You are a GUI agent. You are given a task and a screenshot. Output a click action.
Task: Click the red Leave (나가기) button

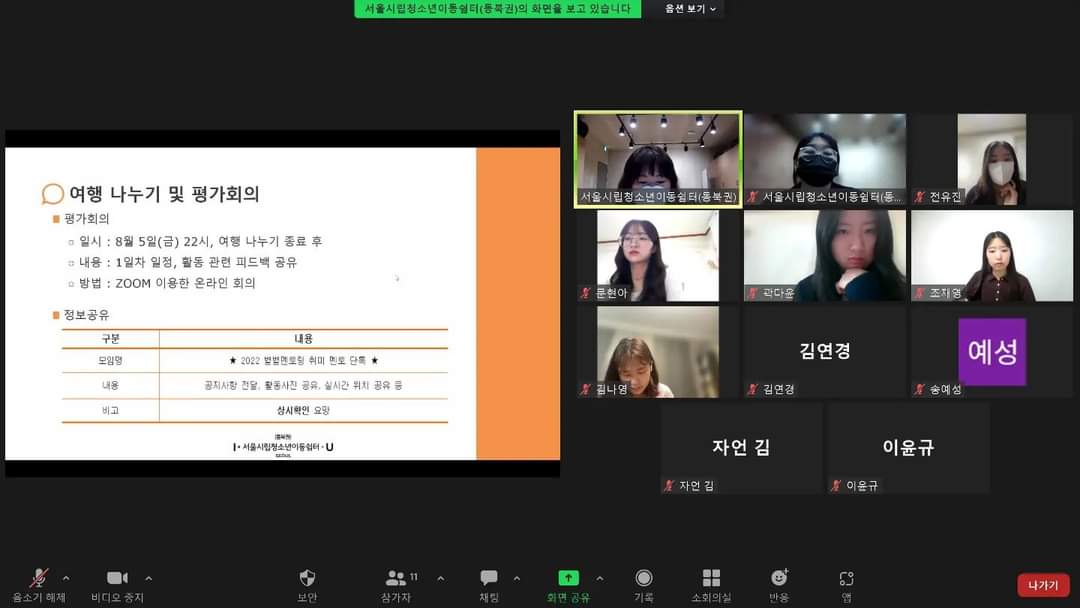(x=1043, y=585)
